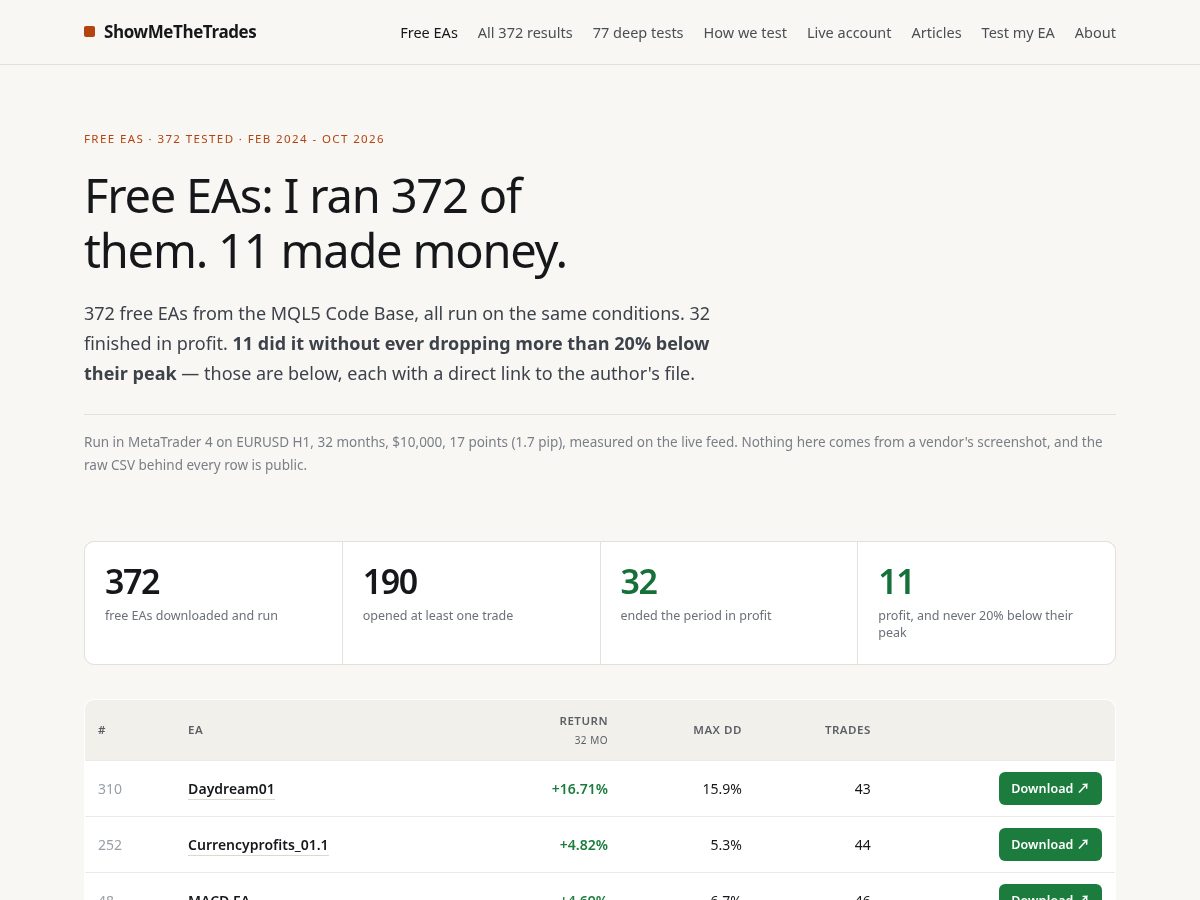Click the 15.9% max drawdown value

(722, 789)
